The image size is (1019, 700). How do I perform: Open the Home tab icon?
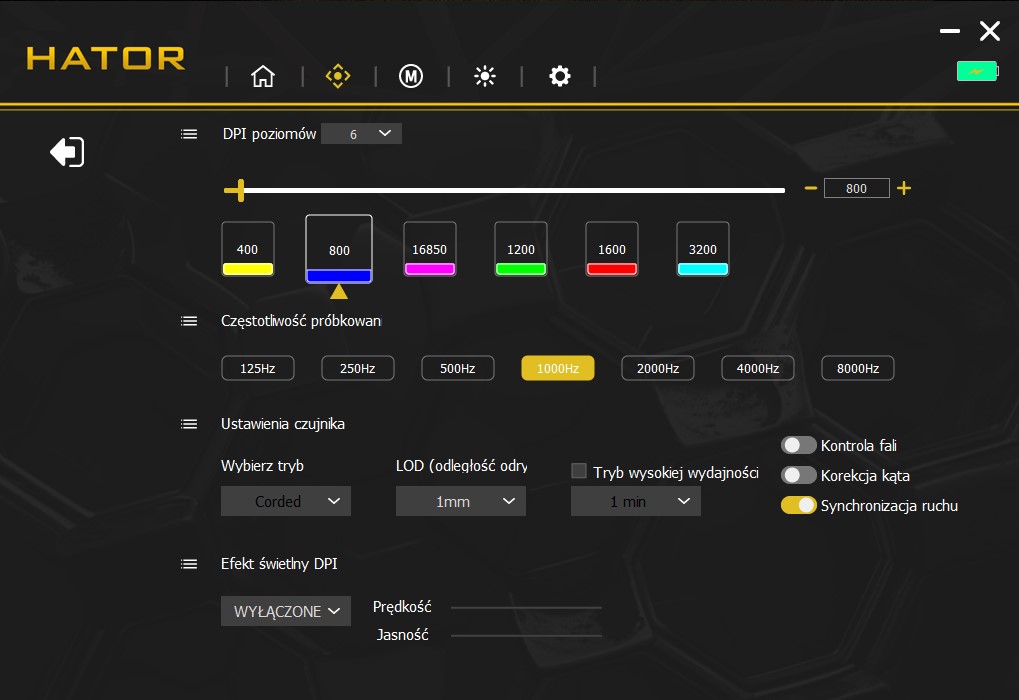pos(263,77)
